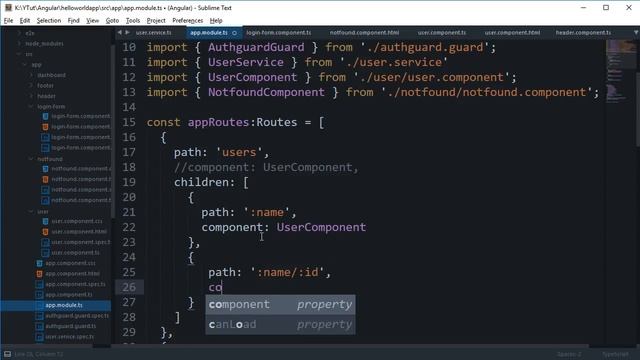Open user.component.ts in the sidebar
640x360 pixels.
tap(76, 253)
